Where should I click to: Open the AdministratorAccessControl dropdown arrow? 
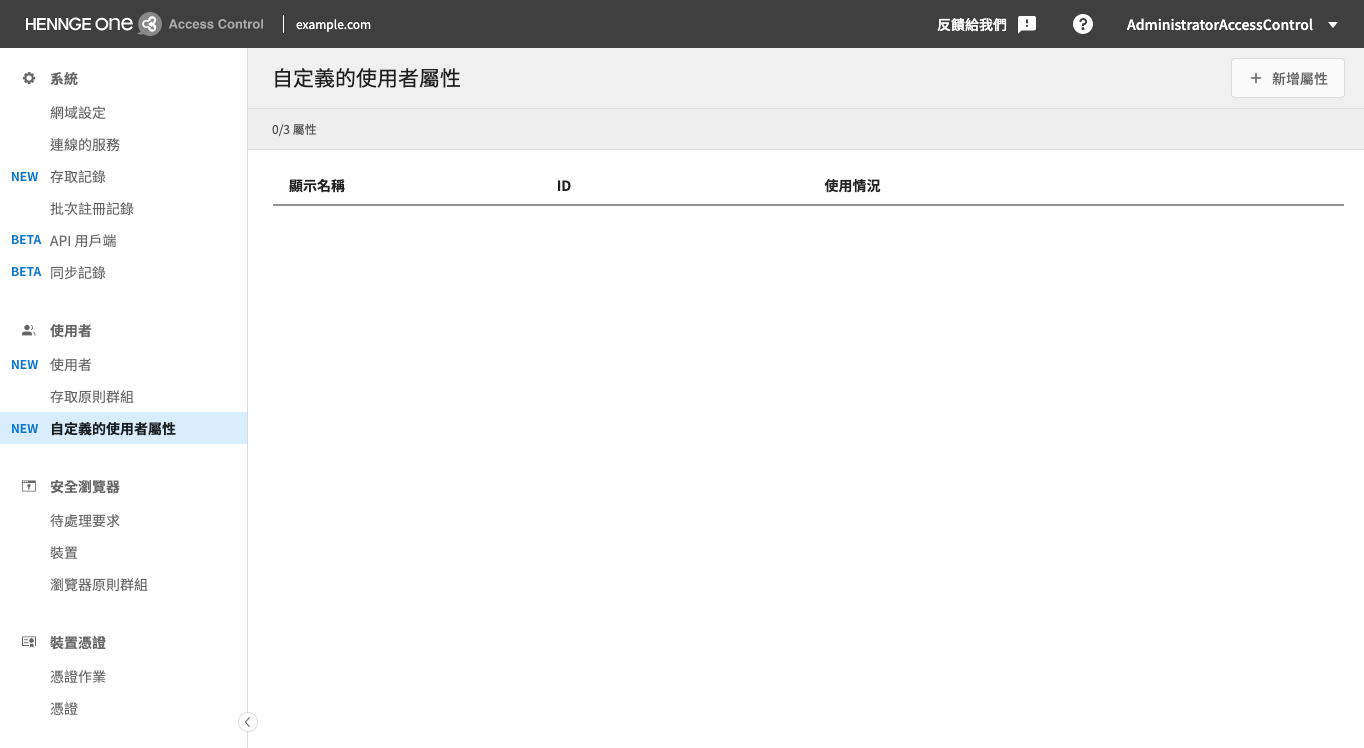tap(1332, 25)
